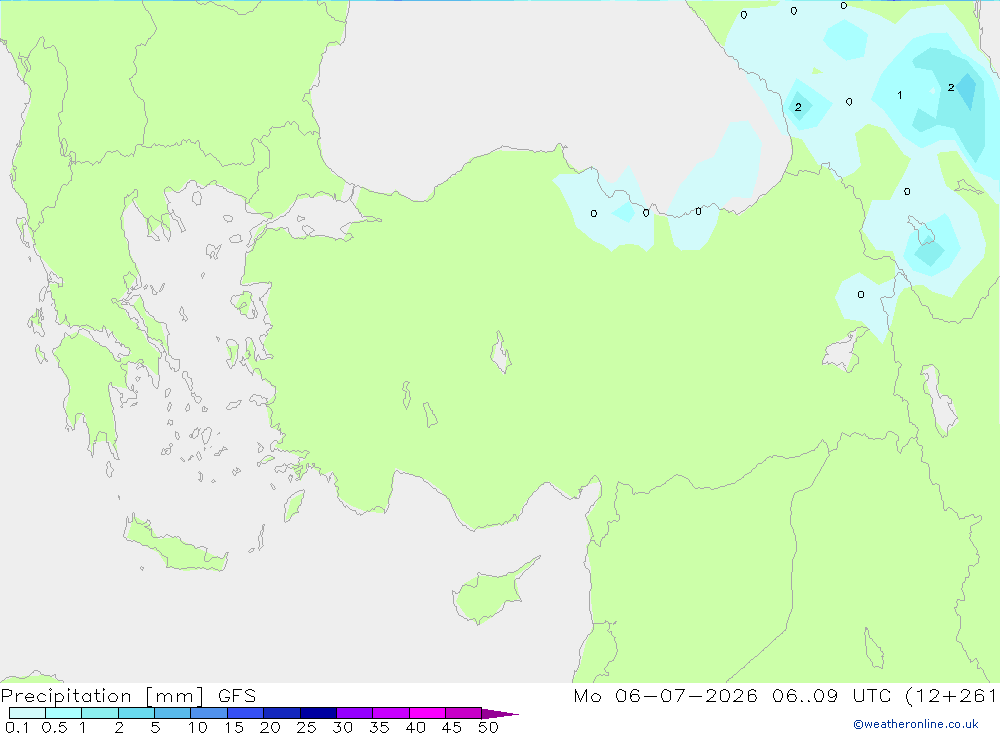
Task: Select the 45–50 mm legend swatch
Action: tap(463, 713)
